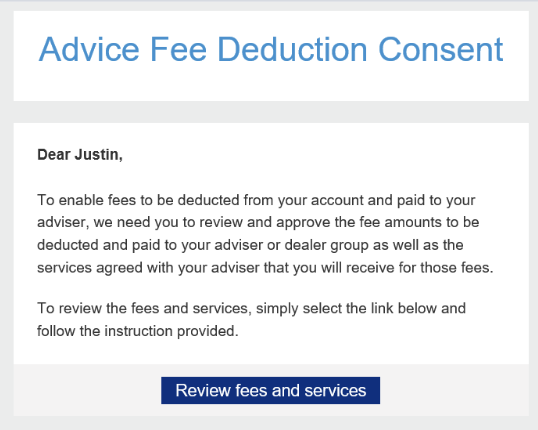
Task: Click the name Justin in the greeting
Action: click(98, 155)
